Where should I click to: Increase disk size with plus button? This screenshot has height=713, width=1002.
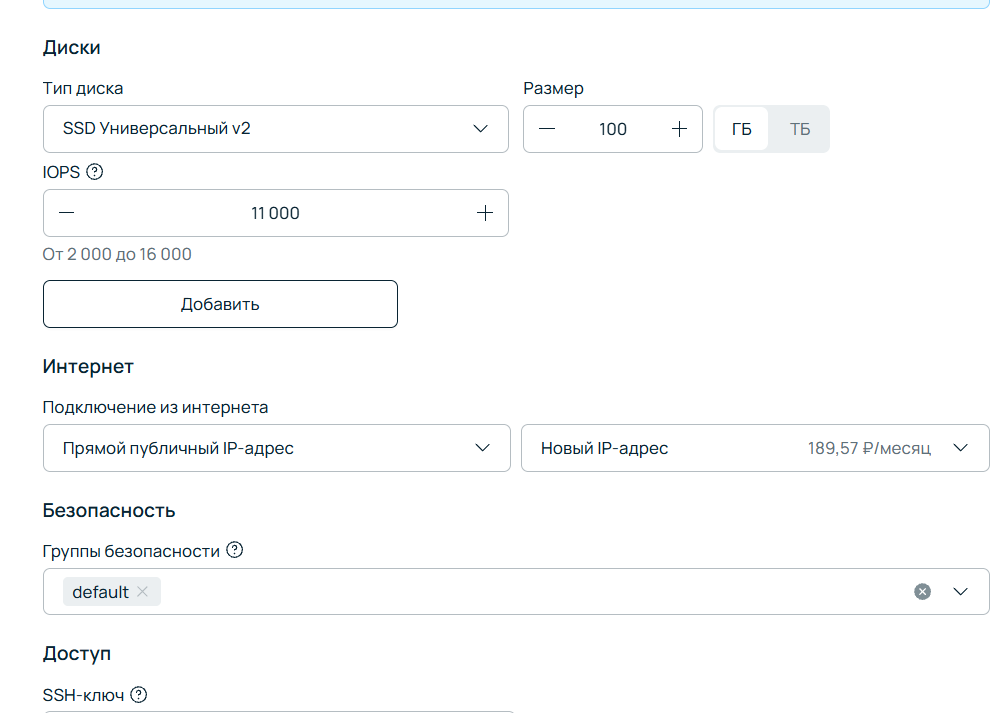point(679,129)
